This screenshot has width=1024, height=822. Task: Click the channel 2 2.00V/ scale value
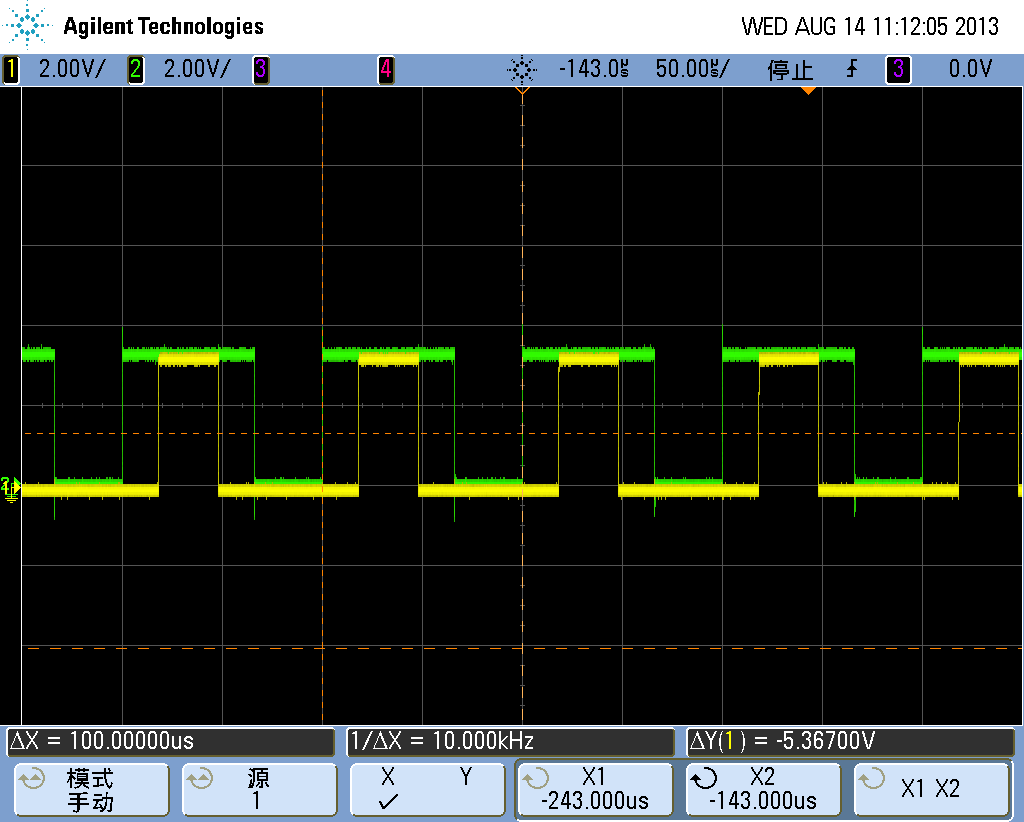click(x=197, y=69)
